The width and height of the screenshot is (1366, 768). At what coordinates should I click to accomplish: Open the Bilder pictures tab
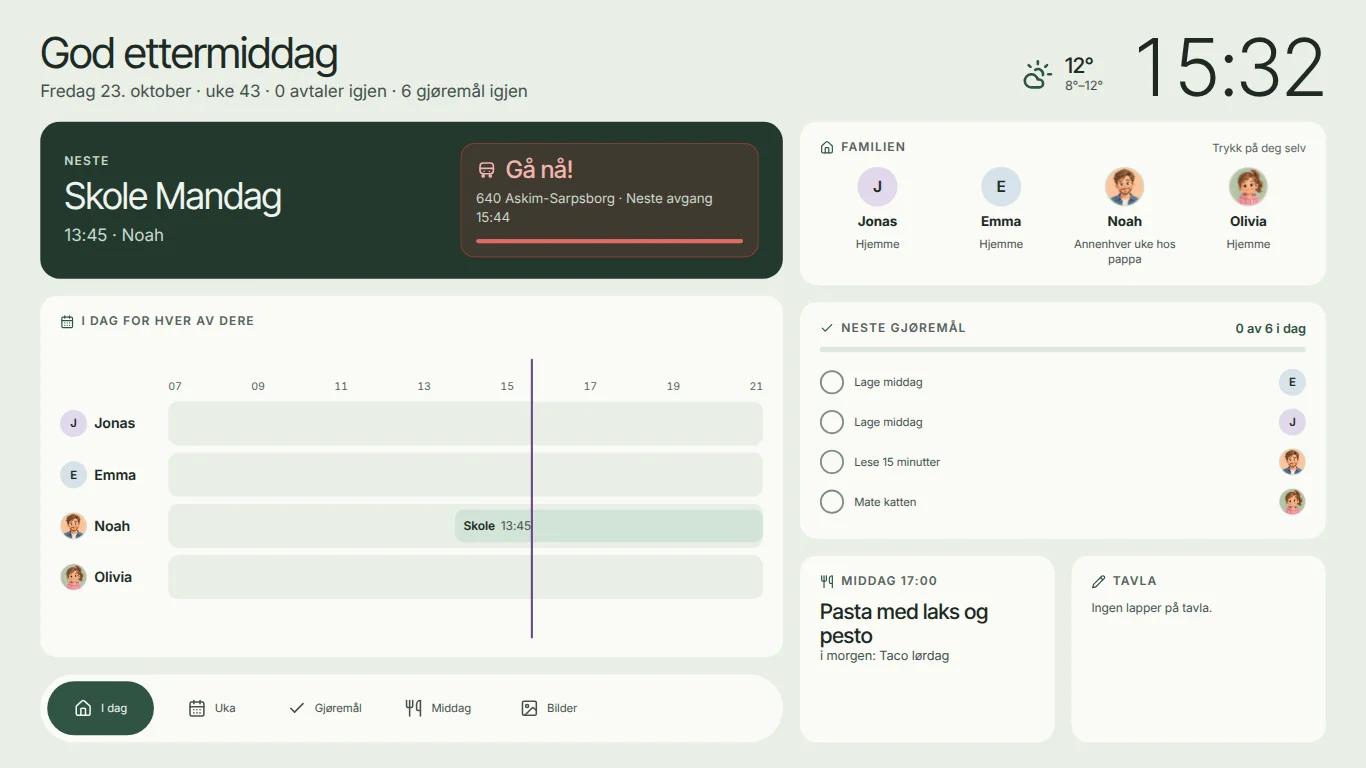click(x=549, y=708)
